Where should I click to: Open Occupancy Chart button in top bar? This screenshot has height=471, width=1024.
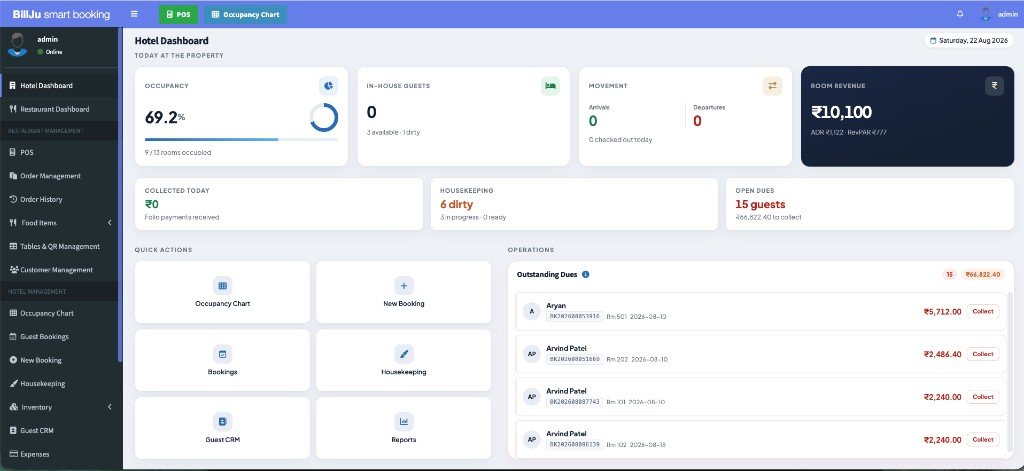245,14
